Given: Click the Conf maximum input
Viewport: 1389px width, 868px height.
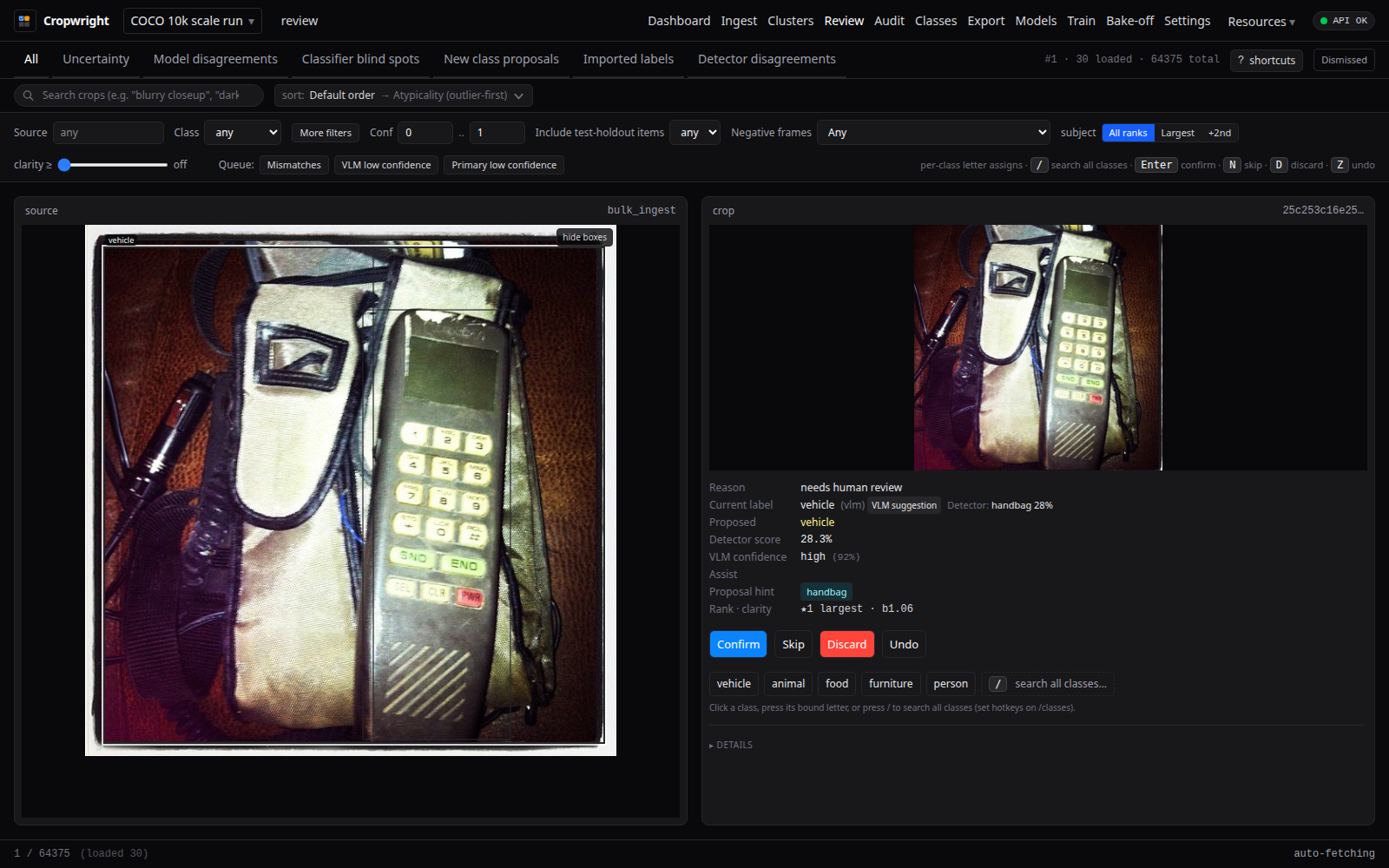Looking at the screenshot, I should (x=497, y=133).
